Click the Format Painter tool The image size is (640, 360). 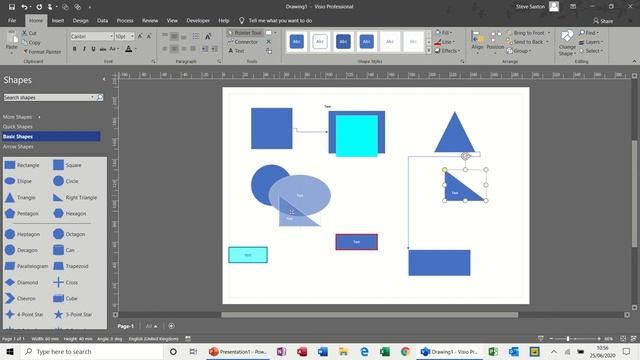point(42,51)
